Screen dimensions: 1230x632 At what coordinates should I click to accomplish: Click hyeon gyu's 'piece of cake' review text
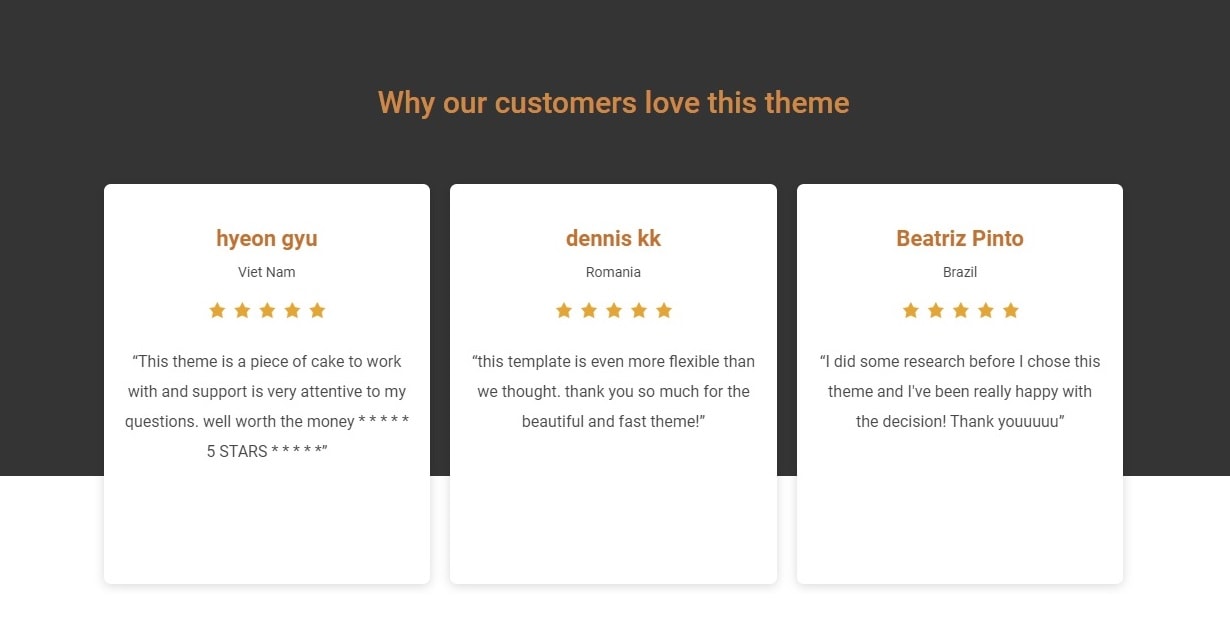[267, 406]
